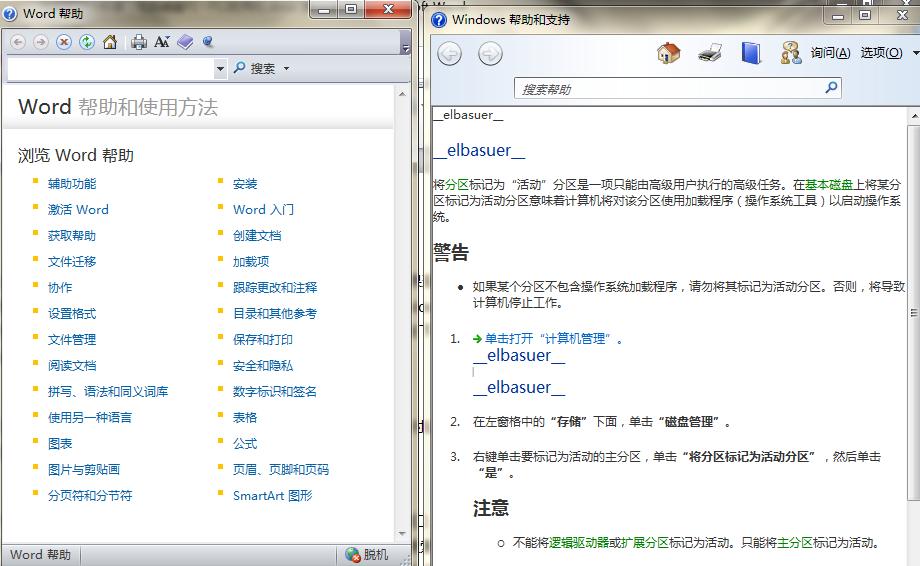Open the 表格 topic
This screenshot has width=920, height=566.
tap(245, 418)
